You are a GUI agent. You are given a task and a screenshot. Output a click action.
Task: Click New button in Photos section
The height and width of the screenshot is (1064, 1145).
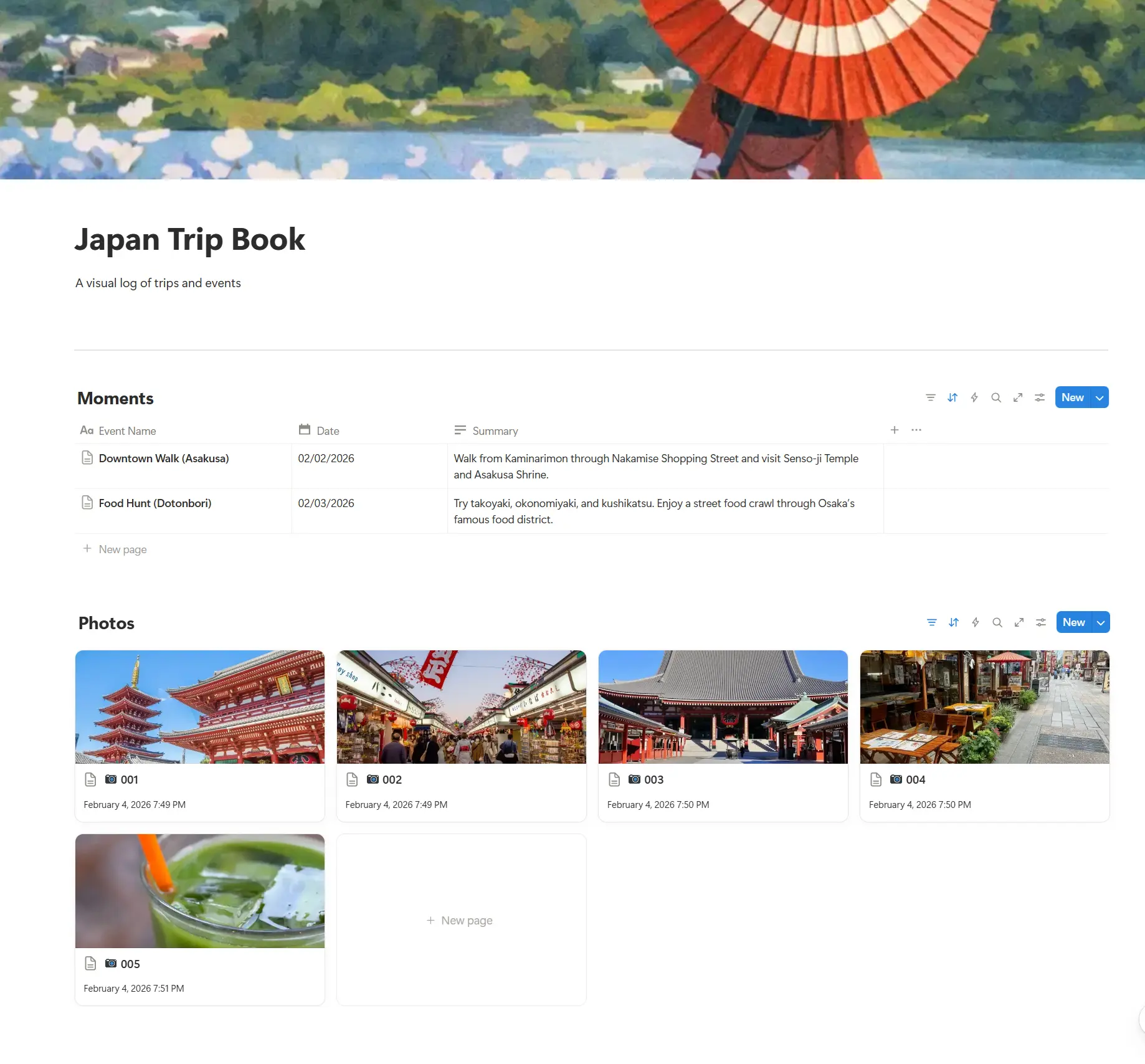tap(1073, 622)
